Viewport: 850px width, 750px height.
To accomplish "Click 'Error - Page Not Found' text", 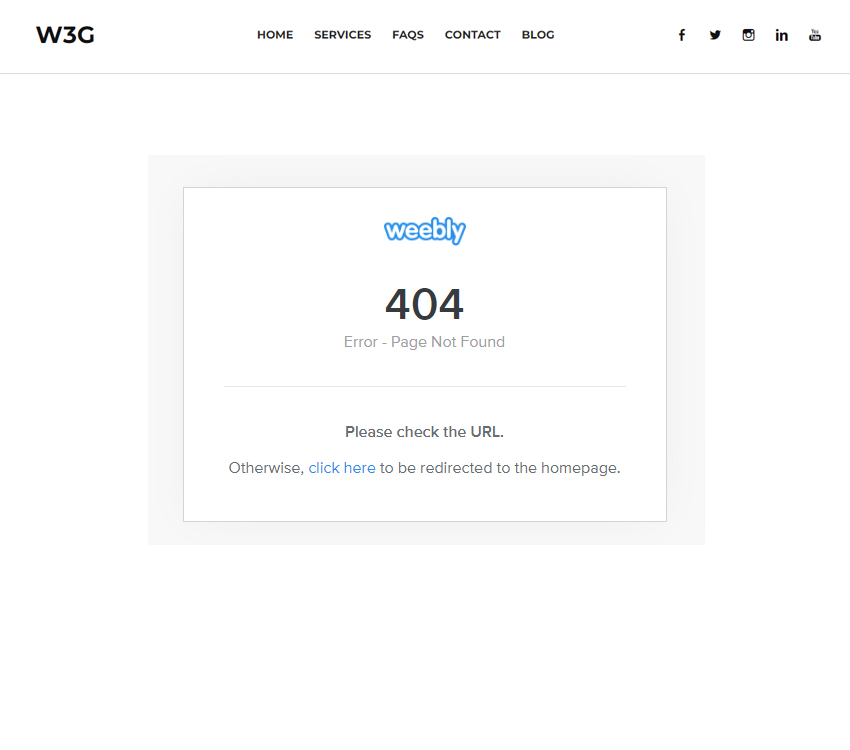I will point(424,342).
